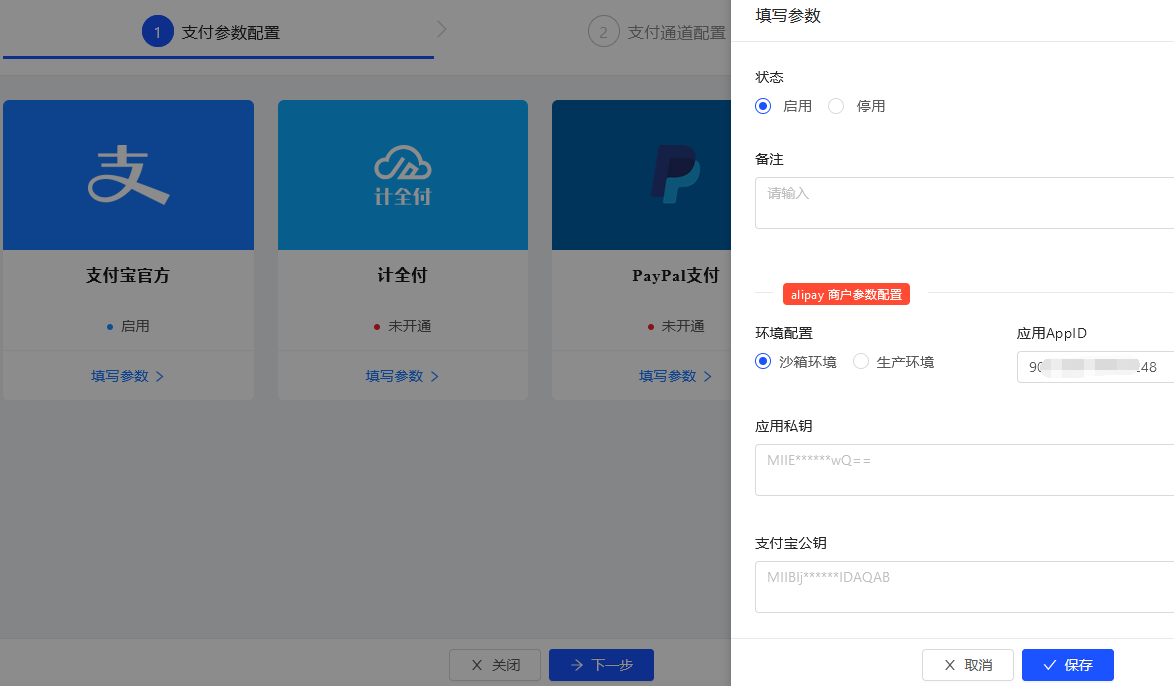1174x686 pixels.
Task: Open 填写参数 link on the 计全付 card
Action: pos(395,376)
